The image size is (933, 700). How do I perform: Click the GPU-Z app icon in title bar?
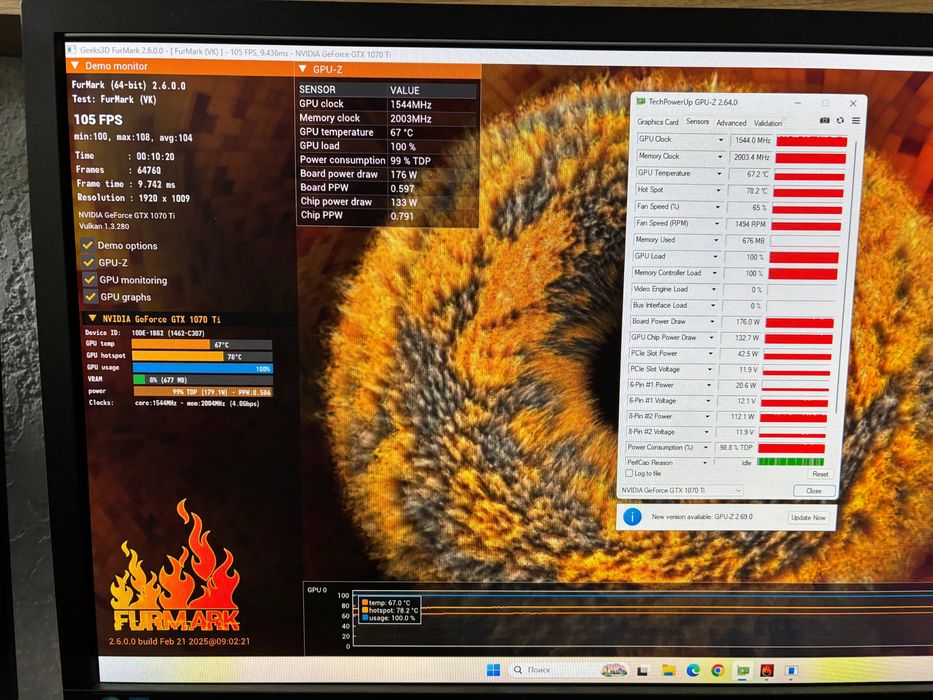[x=641, y=102]
